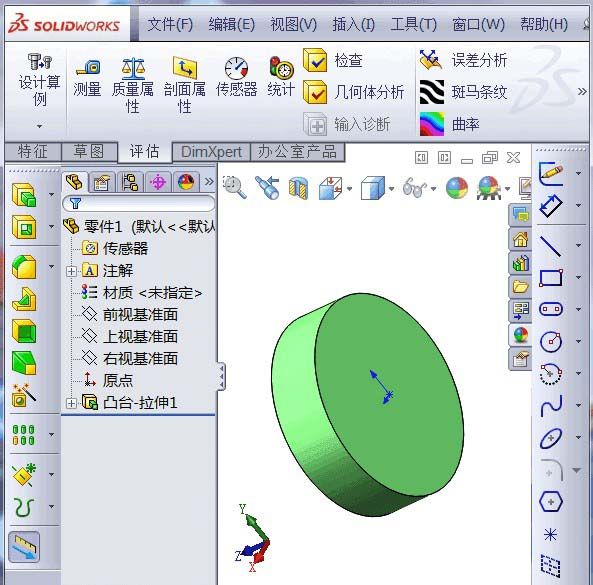Viewport: 593px width, 585px height.
Task: Select the Spline sketch tool
Action: pyautogui.click(x=551, y=405)
